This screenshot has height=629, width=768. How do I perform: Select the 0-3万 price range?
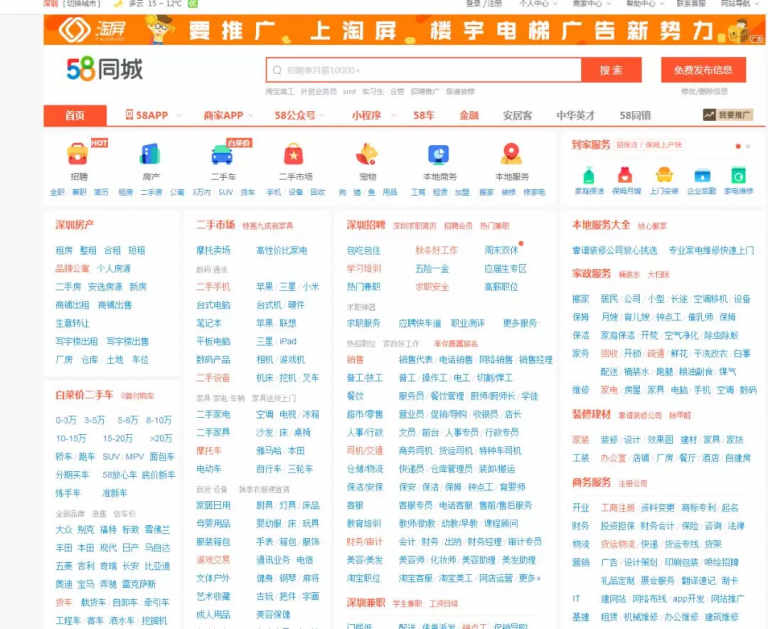[66, 420]
